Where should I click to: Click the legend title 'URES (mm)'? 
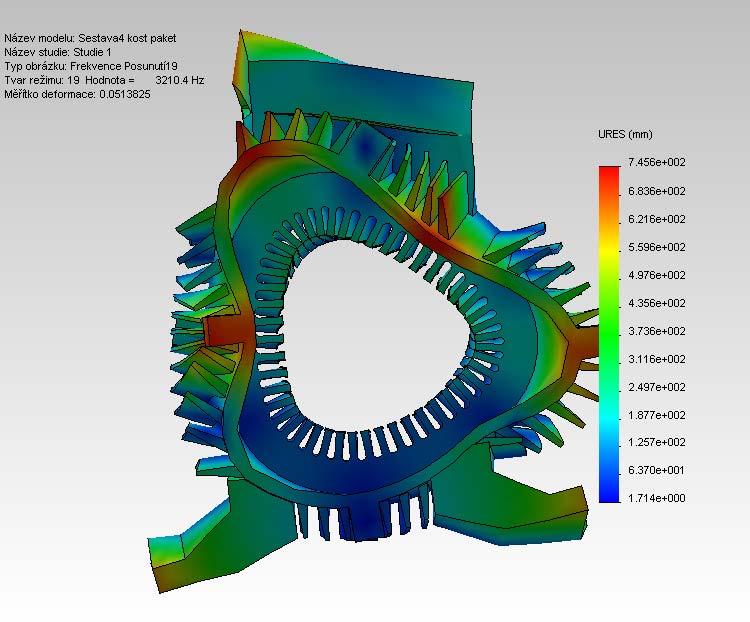tap(625, 134)
